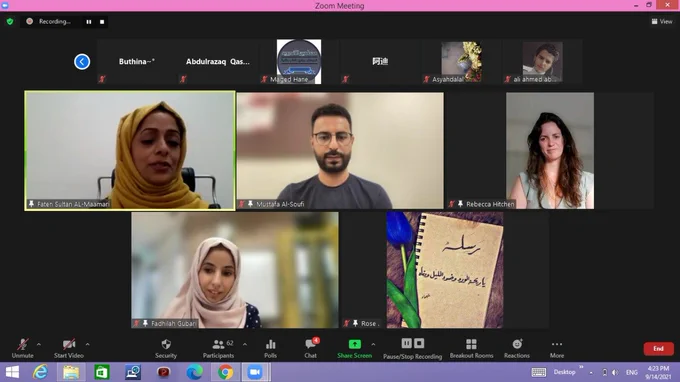Select the Abdulrazaq Qas... participant tile
The height and width of the screenshot is (382, 680).
[x=218, y=62]
